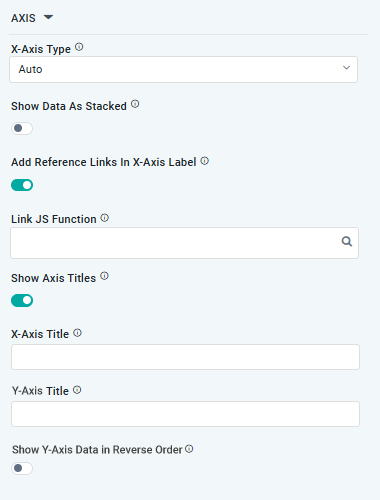Turn off Show Axis Titles switch
This screenshot has width=380, height=500.
point(22,300)
